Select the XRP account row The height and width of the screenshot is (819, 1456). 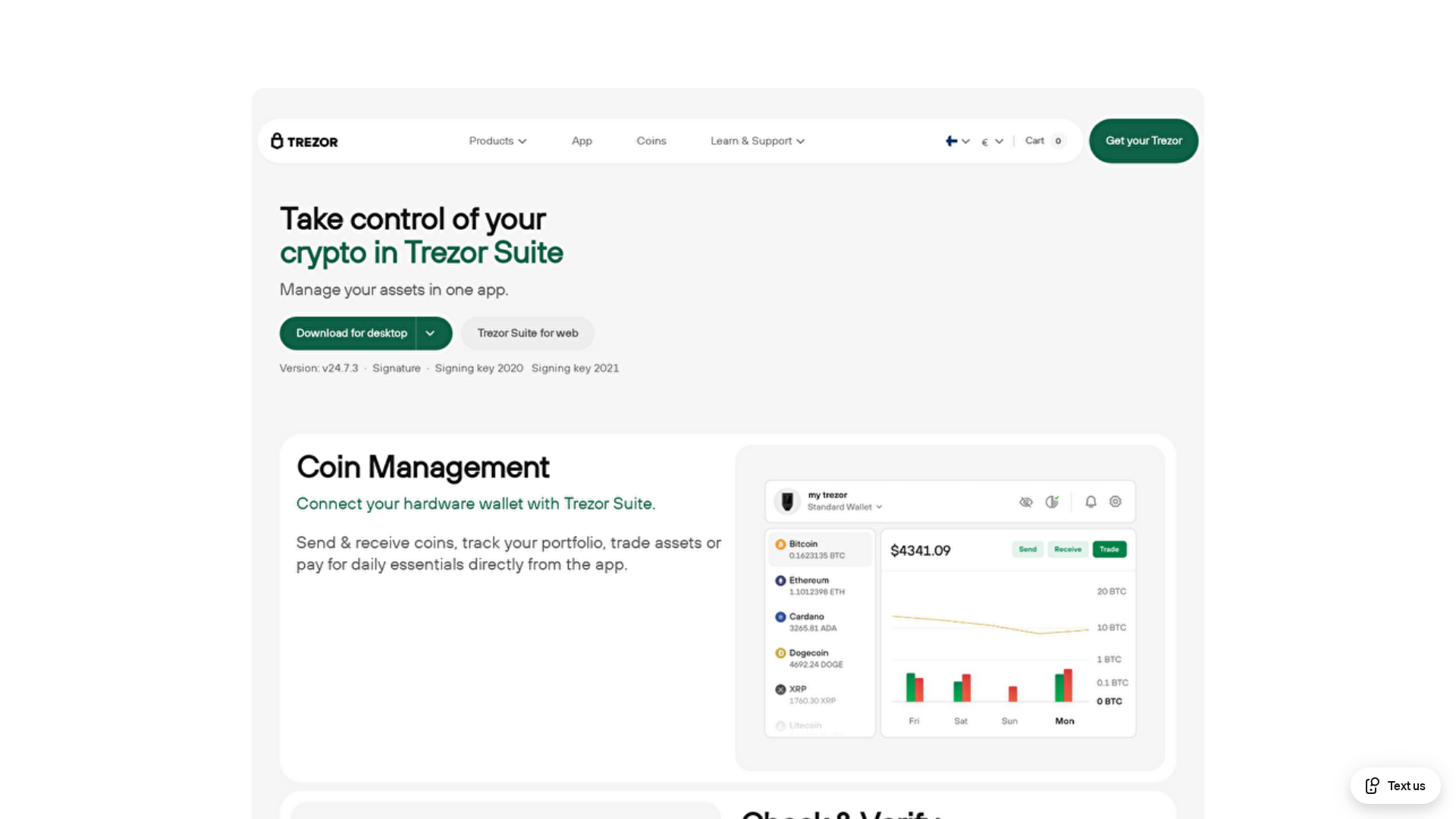click(x=820, y=695)
